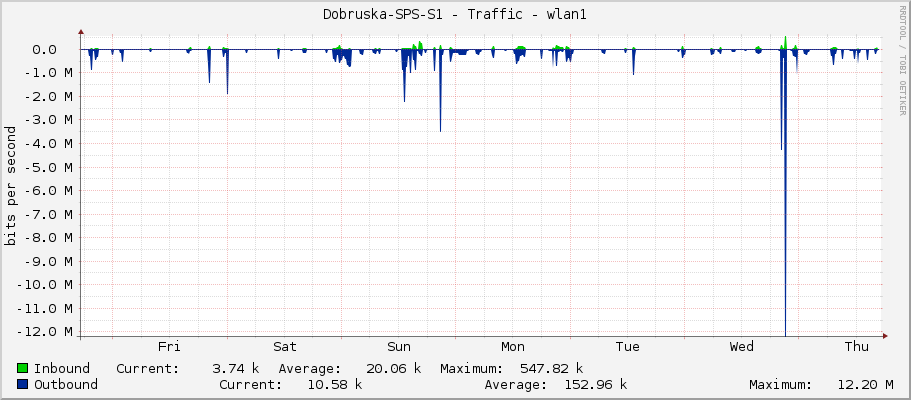Click the 'Fri' x-axis label

169,347
